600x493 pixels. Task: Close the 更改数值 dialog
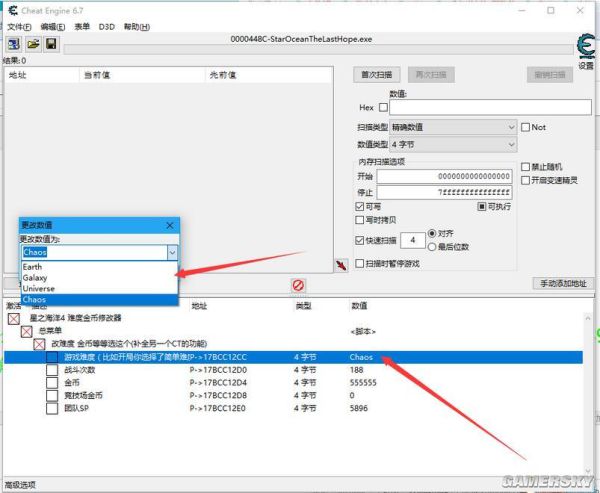(x=170, y=225)
